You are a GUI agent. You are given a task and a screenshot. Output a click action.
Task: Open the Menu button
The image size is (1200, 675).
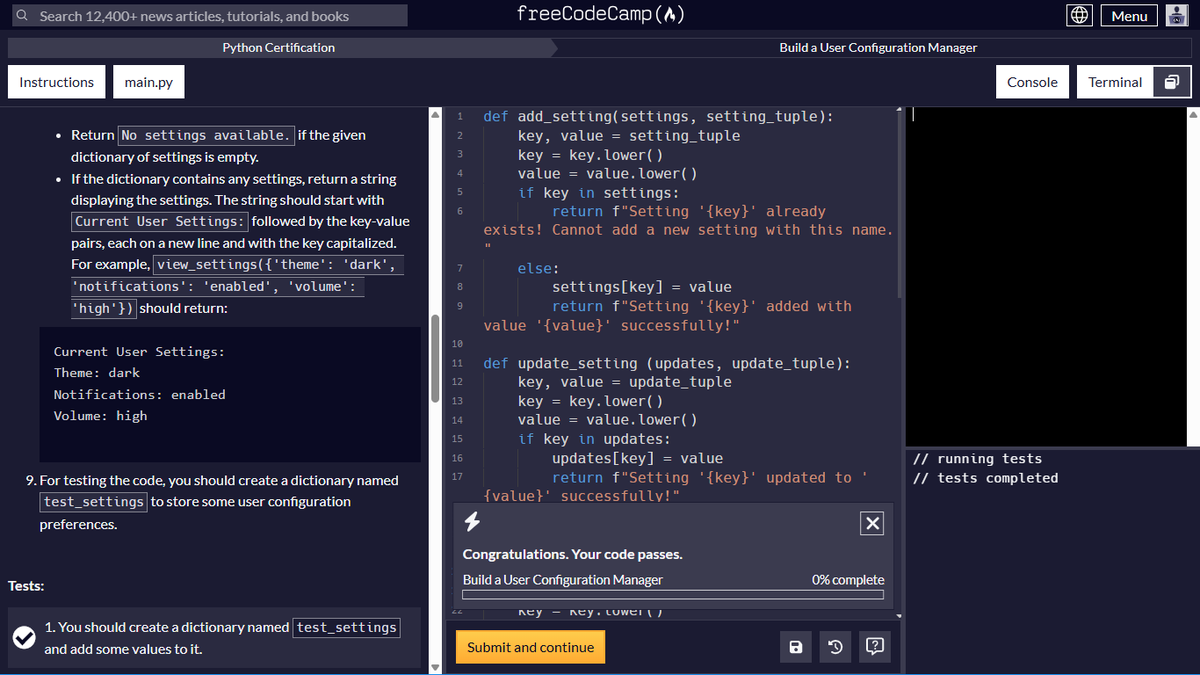click(x=1129, y=15)
